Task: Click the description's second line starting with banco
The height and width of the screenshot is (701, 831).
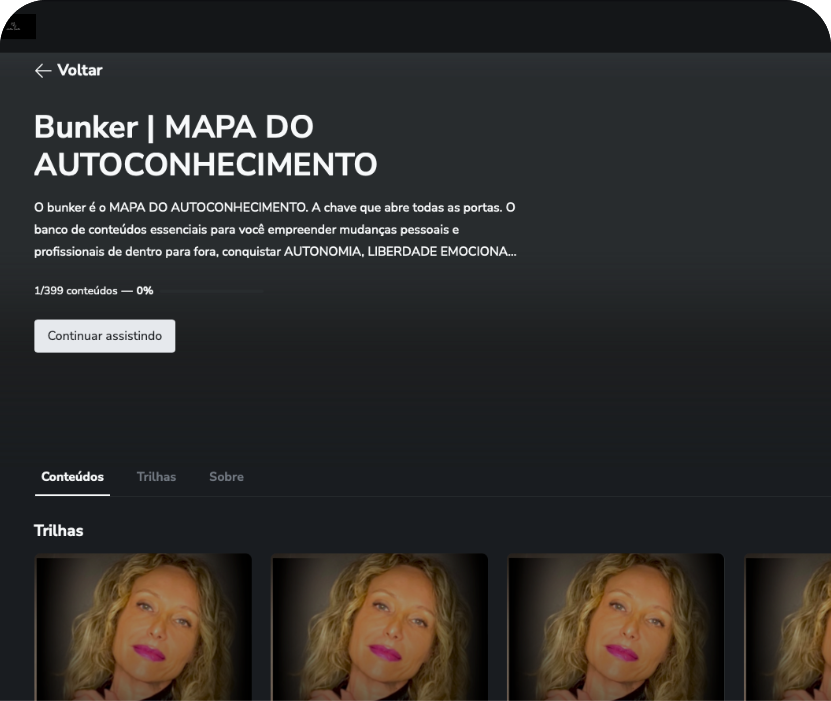Action: [x=246, y=229]
